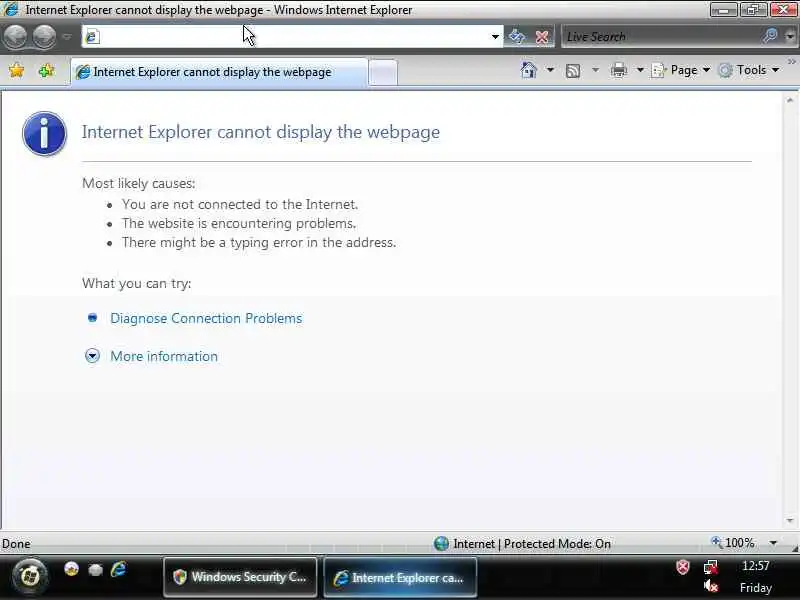
Task: Open a new blank tab
Action: pos(383,72)
